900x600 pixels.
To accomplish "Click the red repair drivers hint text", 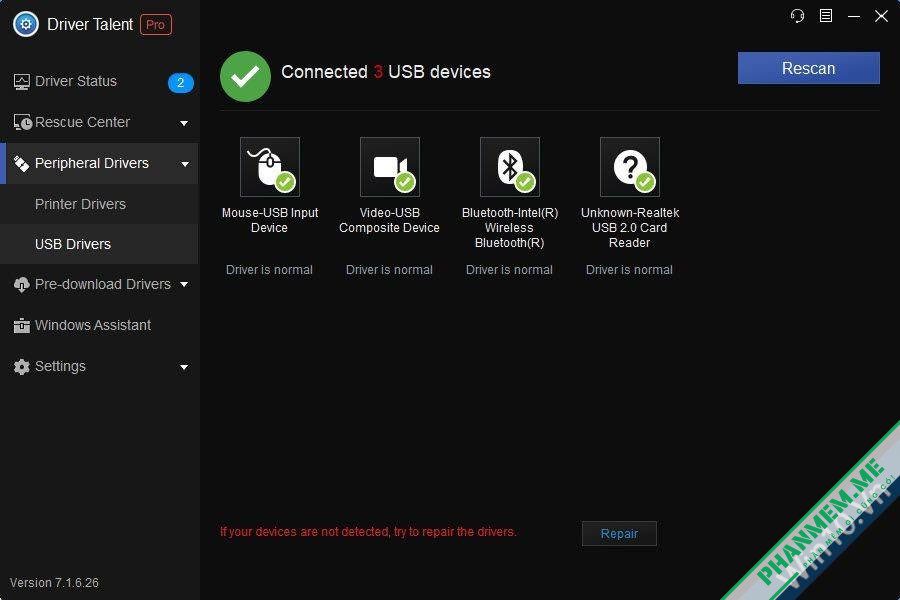I will 368,532.
